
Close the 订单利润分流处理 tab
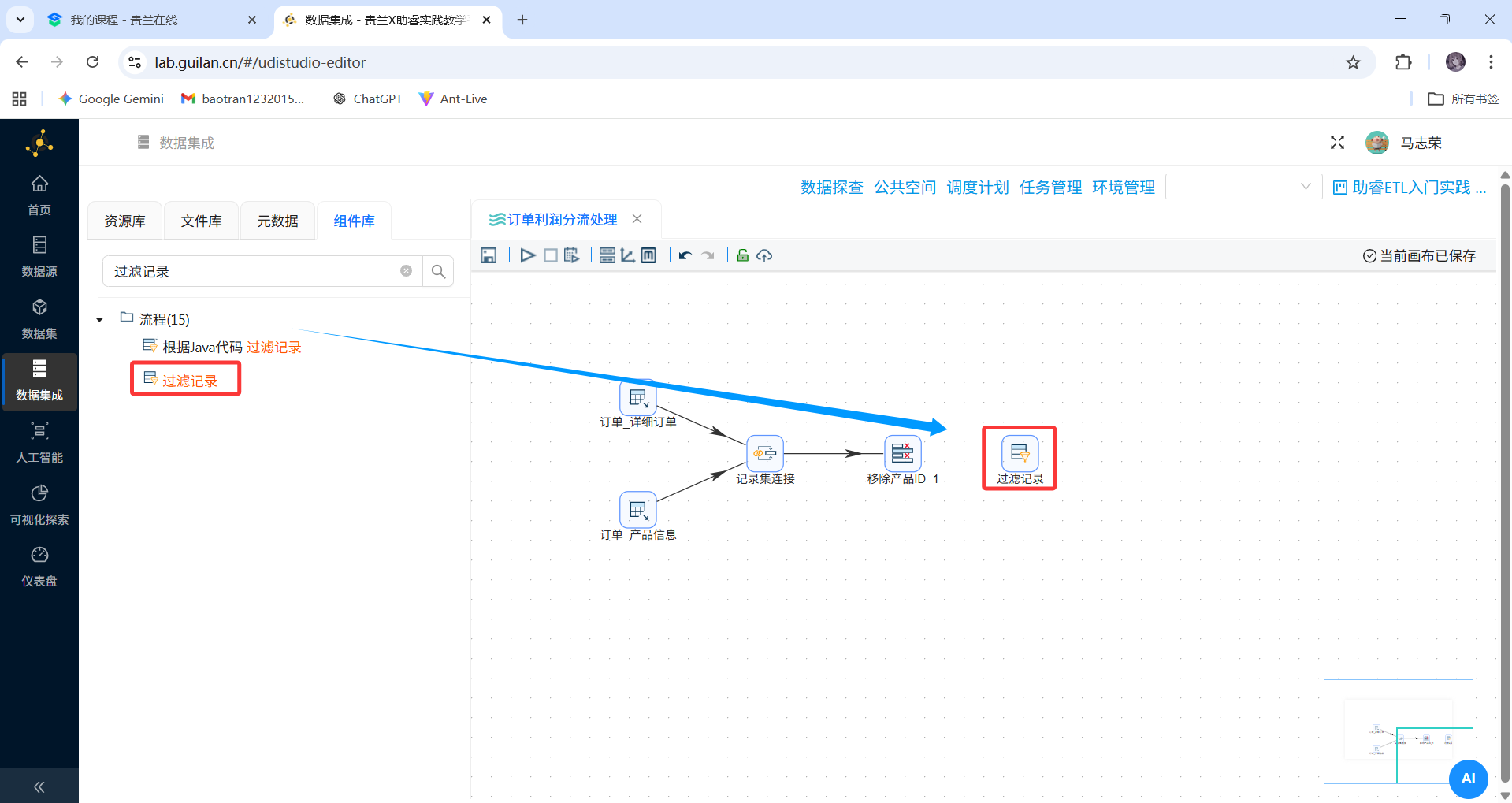click(x=637, y=219)
